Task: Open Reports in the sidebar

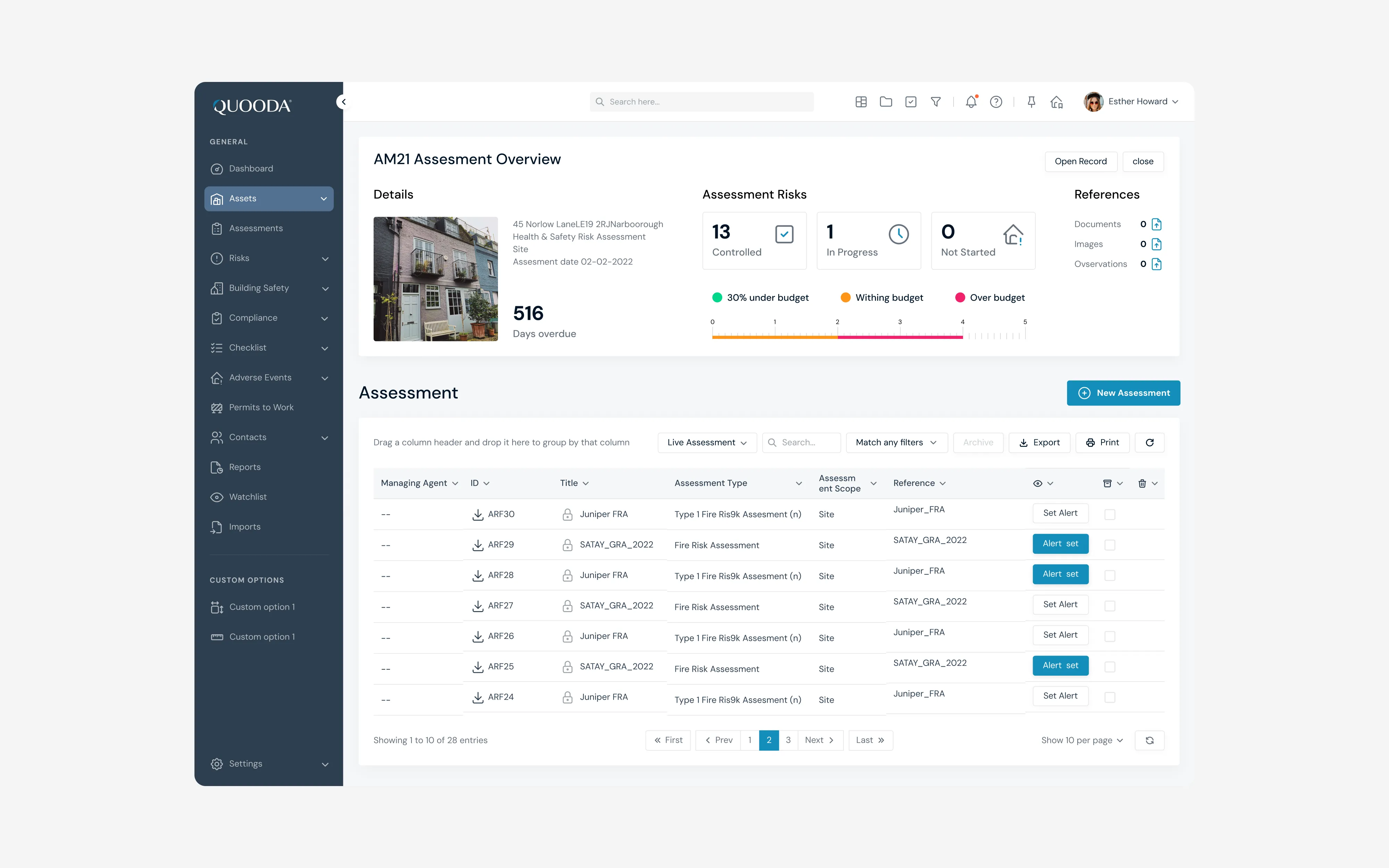Action: pyautogui.click(x=269, y=467)
